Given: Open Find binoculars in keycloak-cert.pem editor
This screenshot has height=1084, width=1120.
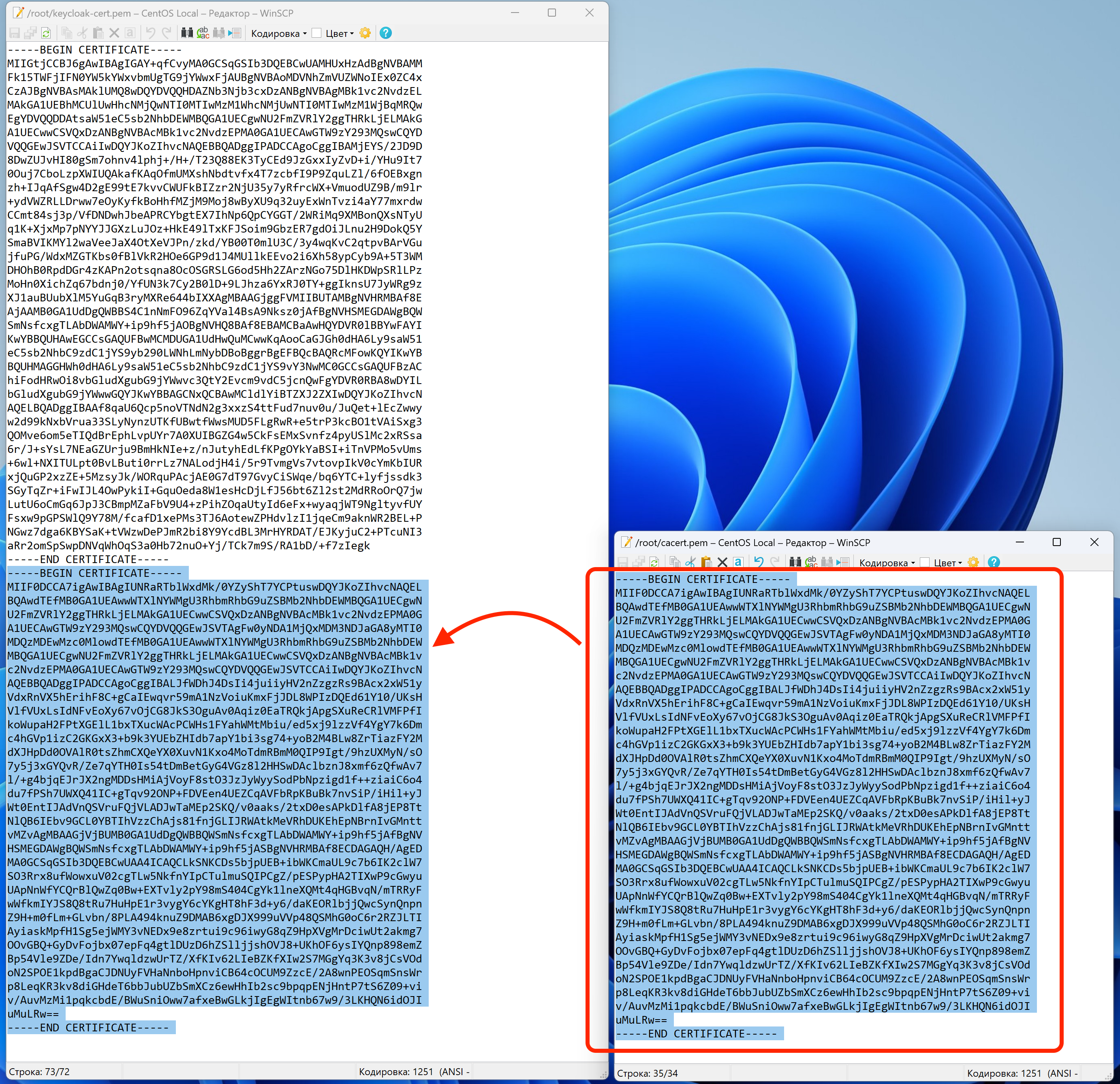Looking at the screenshot, I should (x=187, y=33).
